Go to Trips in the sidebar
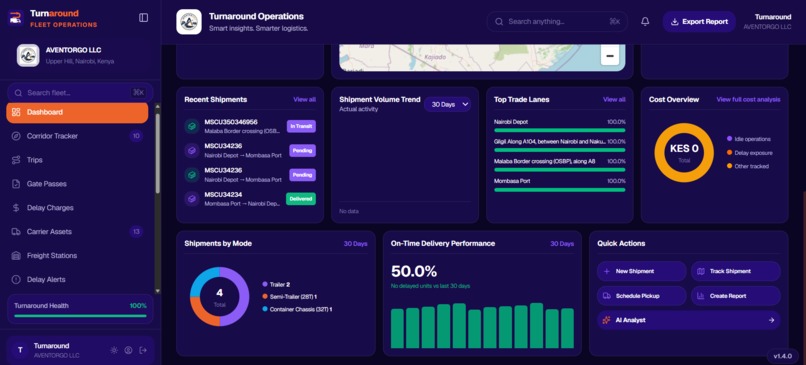Viewport: 806px width, 365px height. tap(77, 160)
